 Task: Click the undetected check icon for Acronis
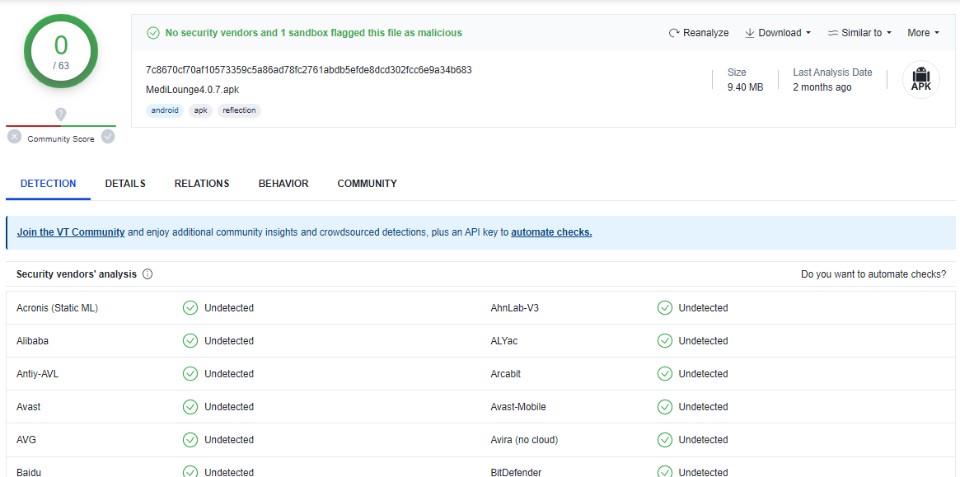click(x=190, y=308)
